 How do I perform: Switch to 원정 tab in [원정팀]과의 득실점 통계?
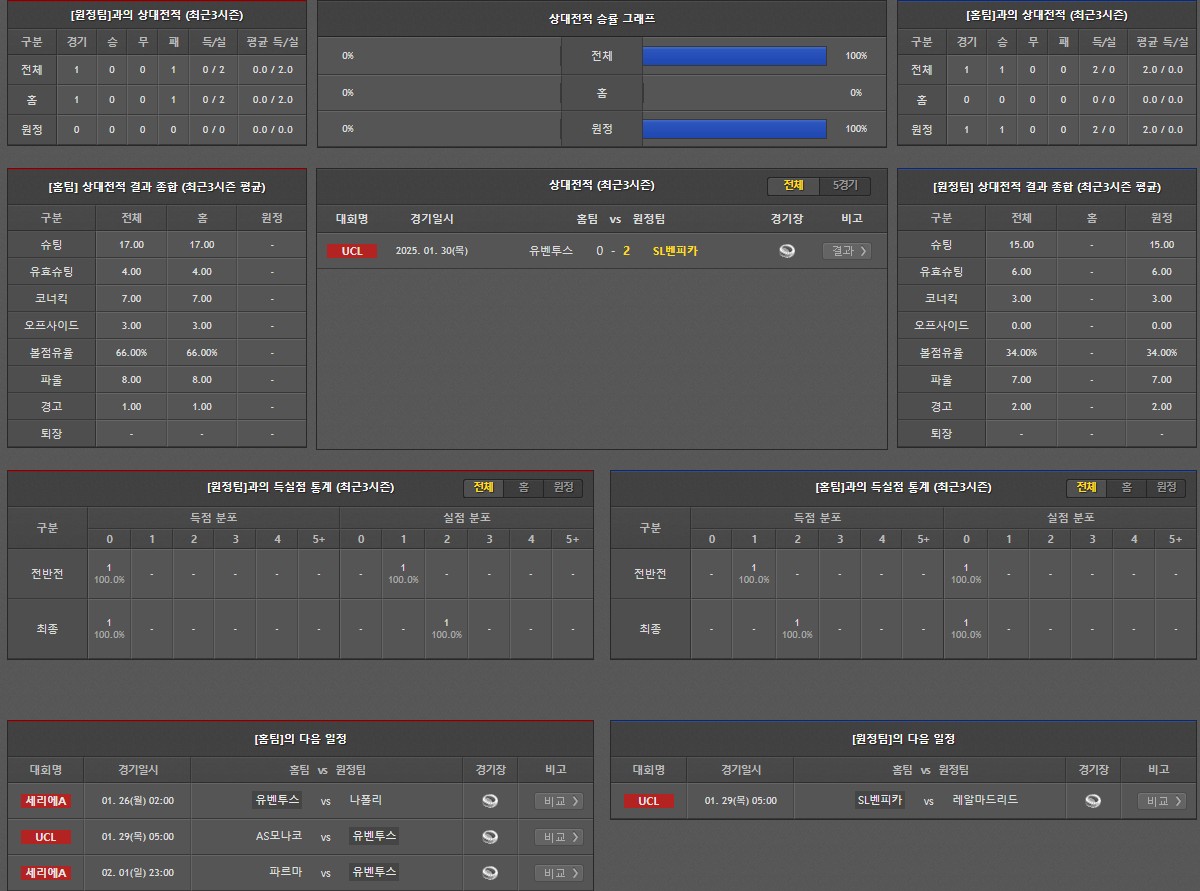coord(563,487)
